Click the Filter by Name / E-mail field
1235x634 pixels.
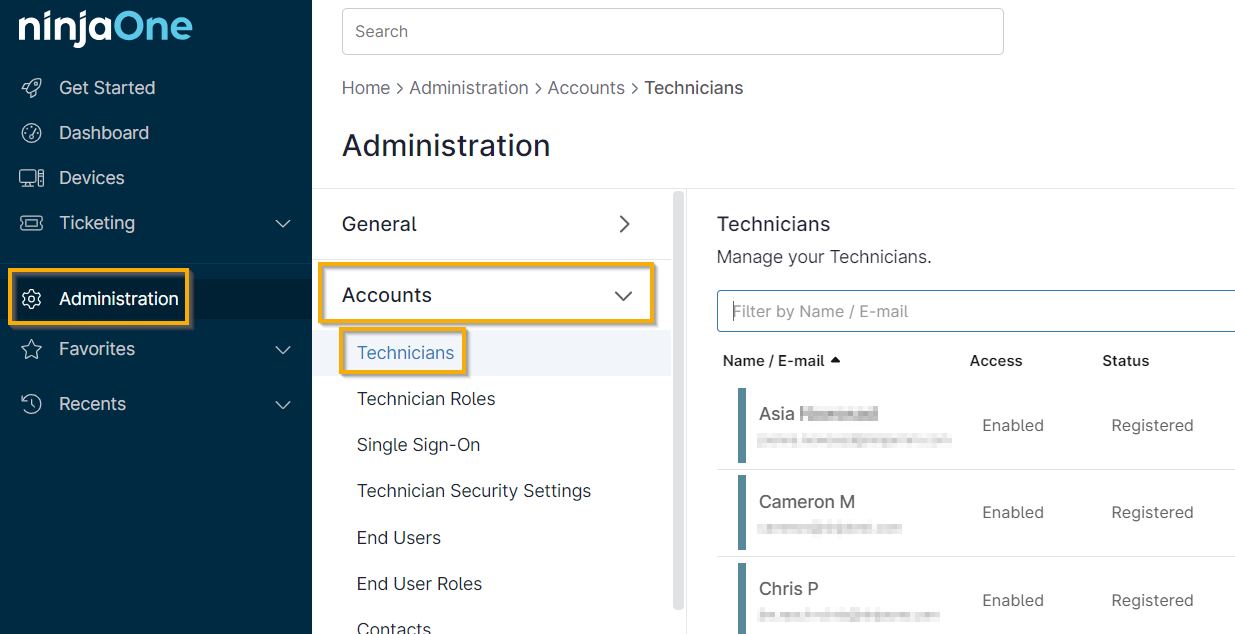(975, 311)
